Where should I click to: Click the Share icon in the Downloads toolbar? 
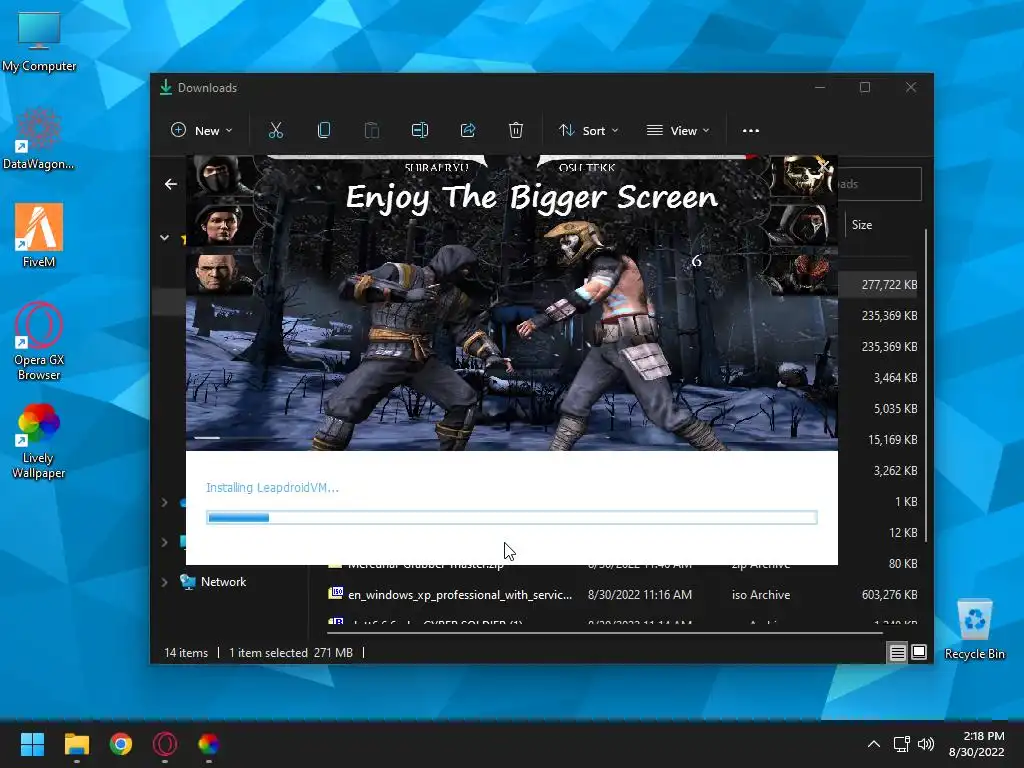pos(468,131)
